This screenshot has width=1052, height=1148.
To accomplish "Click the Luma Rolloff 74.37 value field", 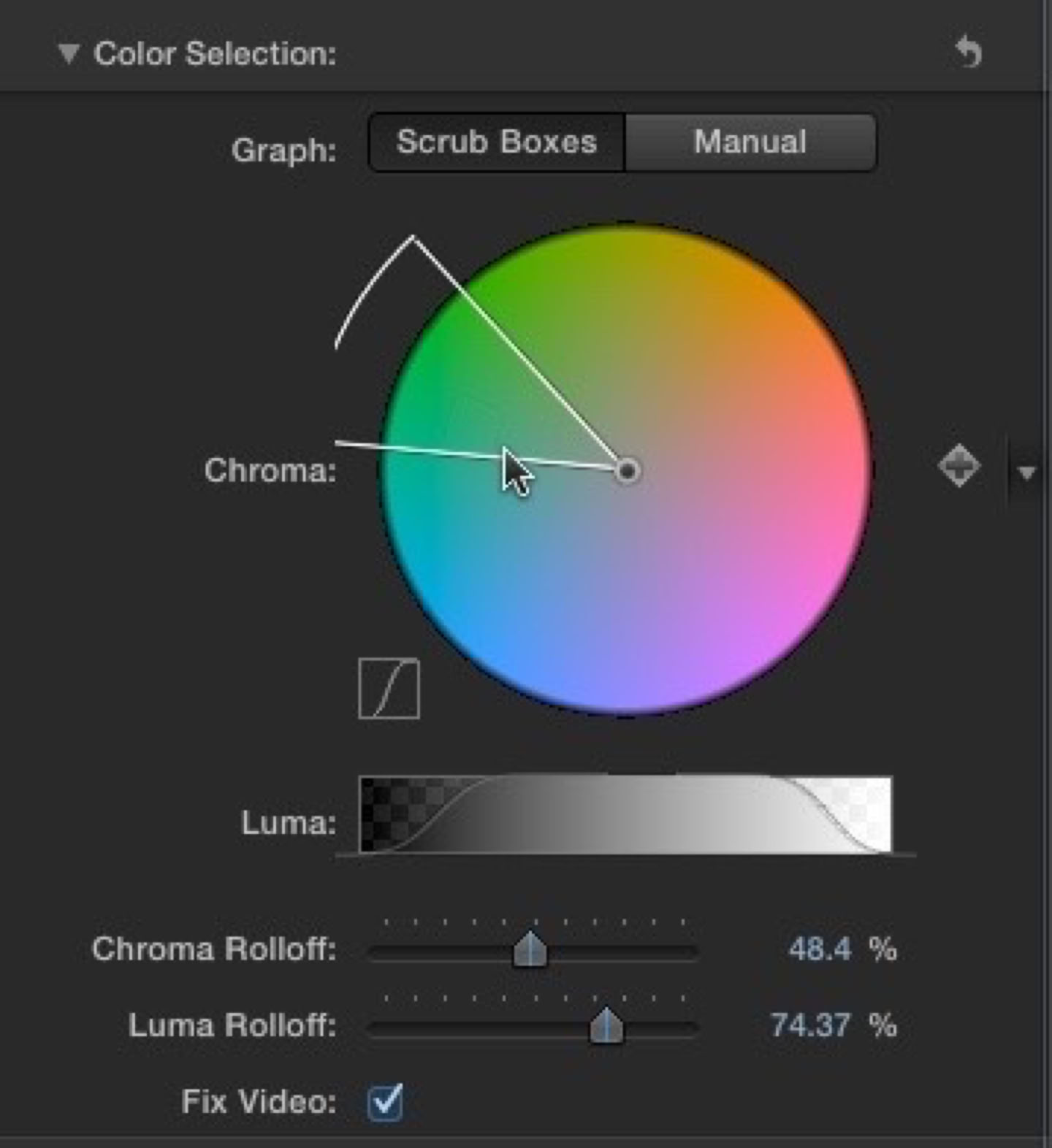I will (x=810, y=1025).
